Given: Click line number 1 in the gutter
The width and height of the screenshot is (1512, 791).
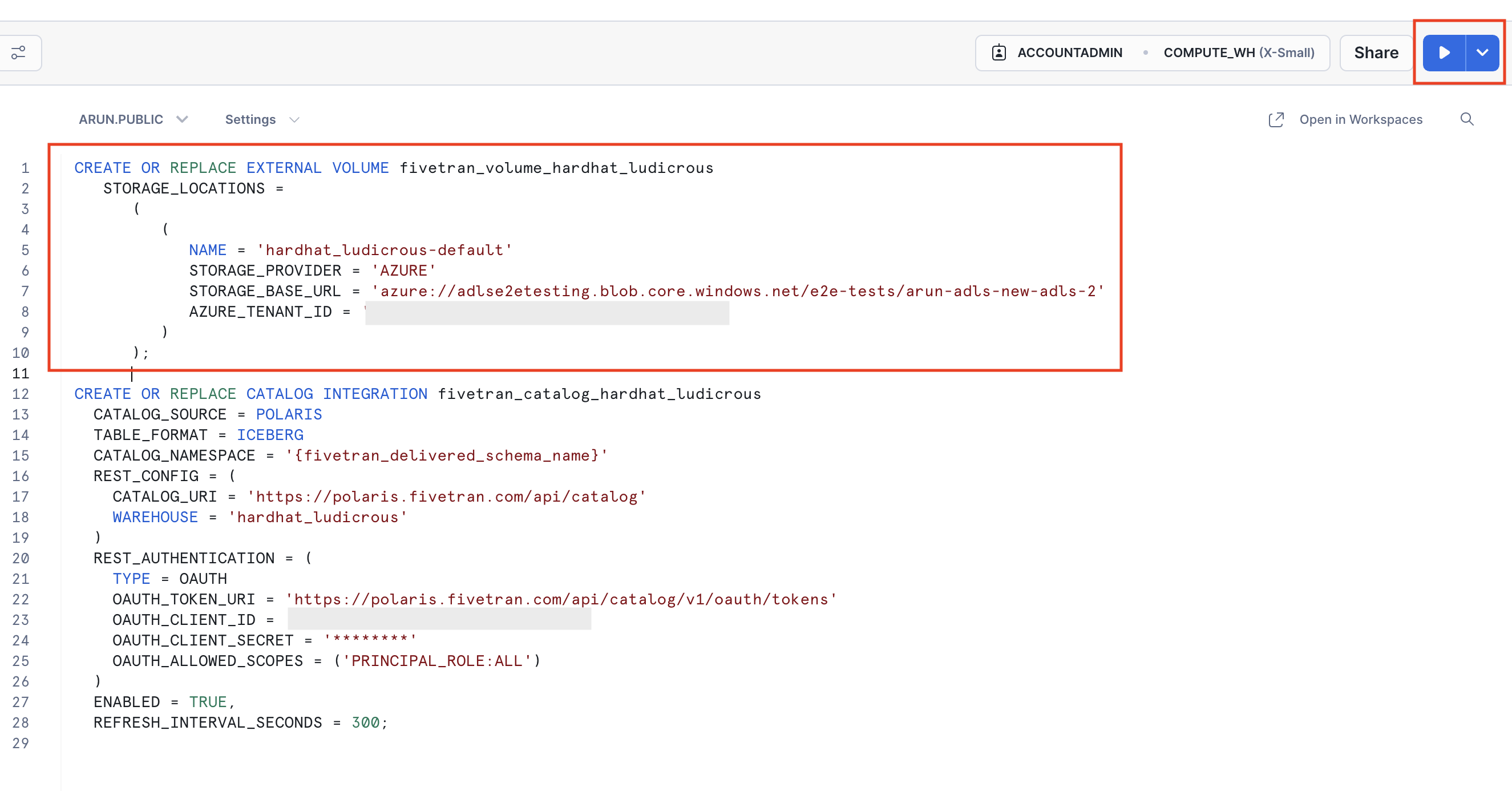Looking at the screenshot, I should pos(25,168).
